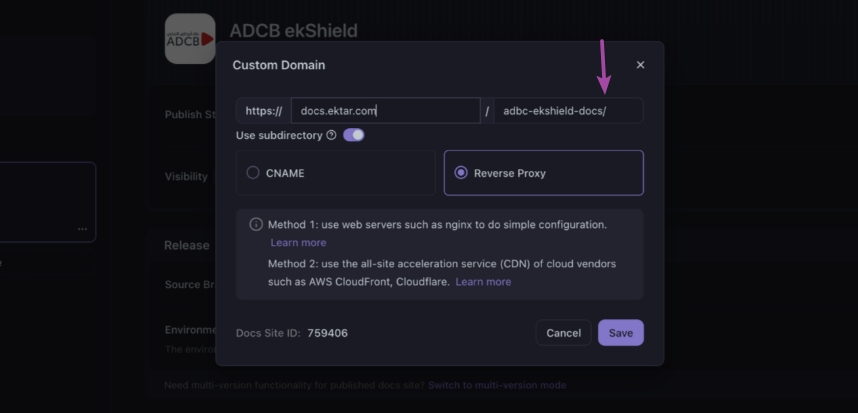The width and height of the screenshot is (858, 413).
Task: Click the ADCB logo thumbnail
Action: tap(190, 39)
